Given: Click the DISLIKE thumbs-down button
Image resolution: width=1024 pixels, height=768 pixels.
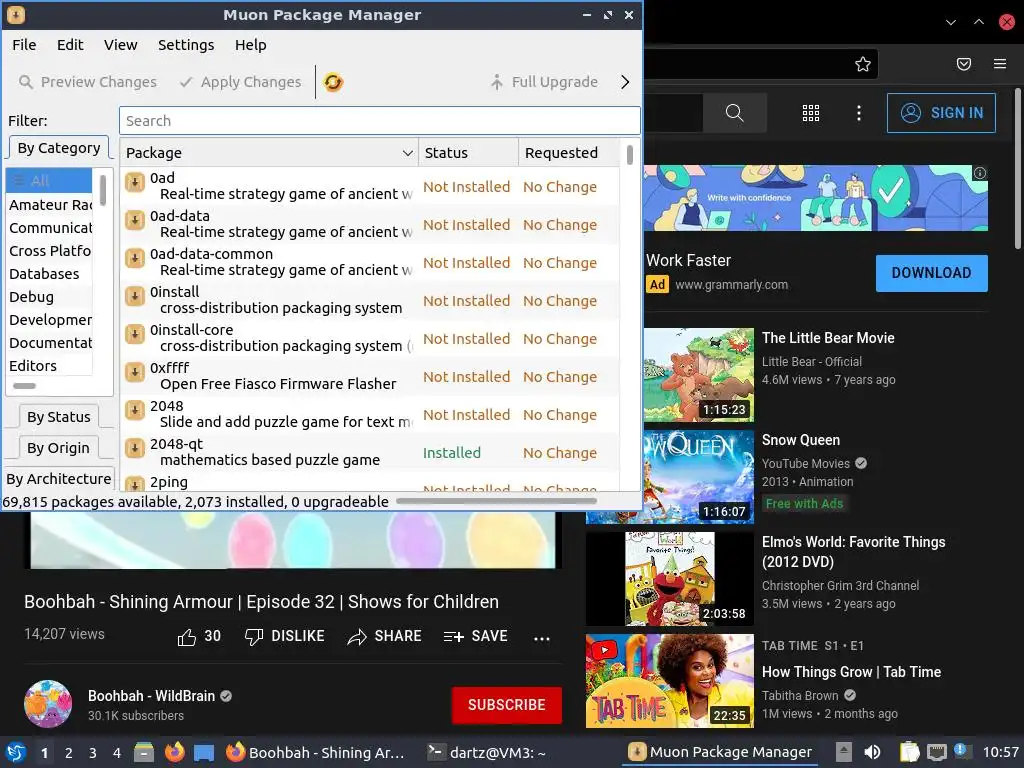Looking at the screenshot, I should pyautogui.click(x=284, y=637).
